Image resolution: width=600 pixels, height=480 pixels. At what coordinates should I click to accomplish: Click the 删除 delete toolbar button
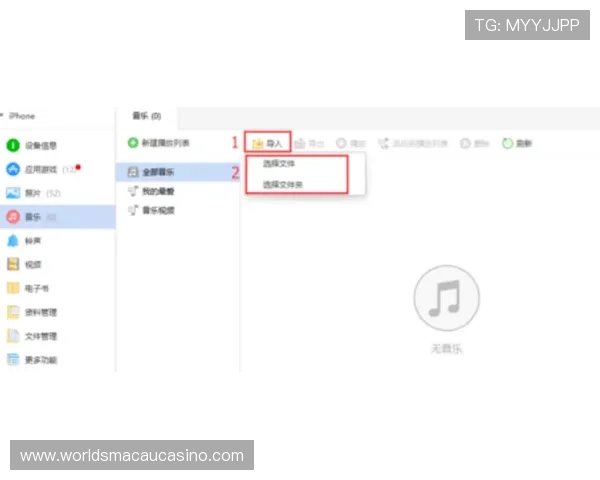[474, 144]
